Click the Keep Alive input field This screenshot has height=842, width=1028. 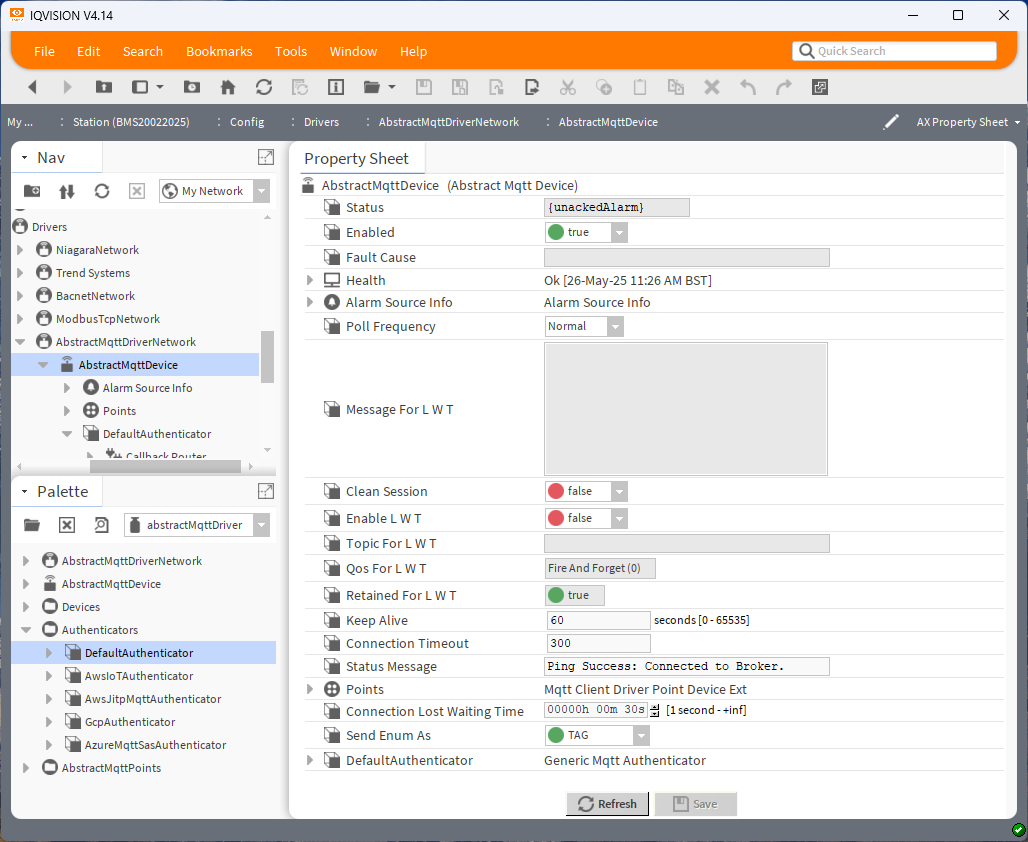tap(598, 620)
